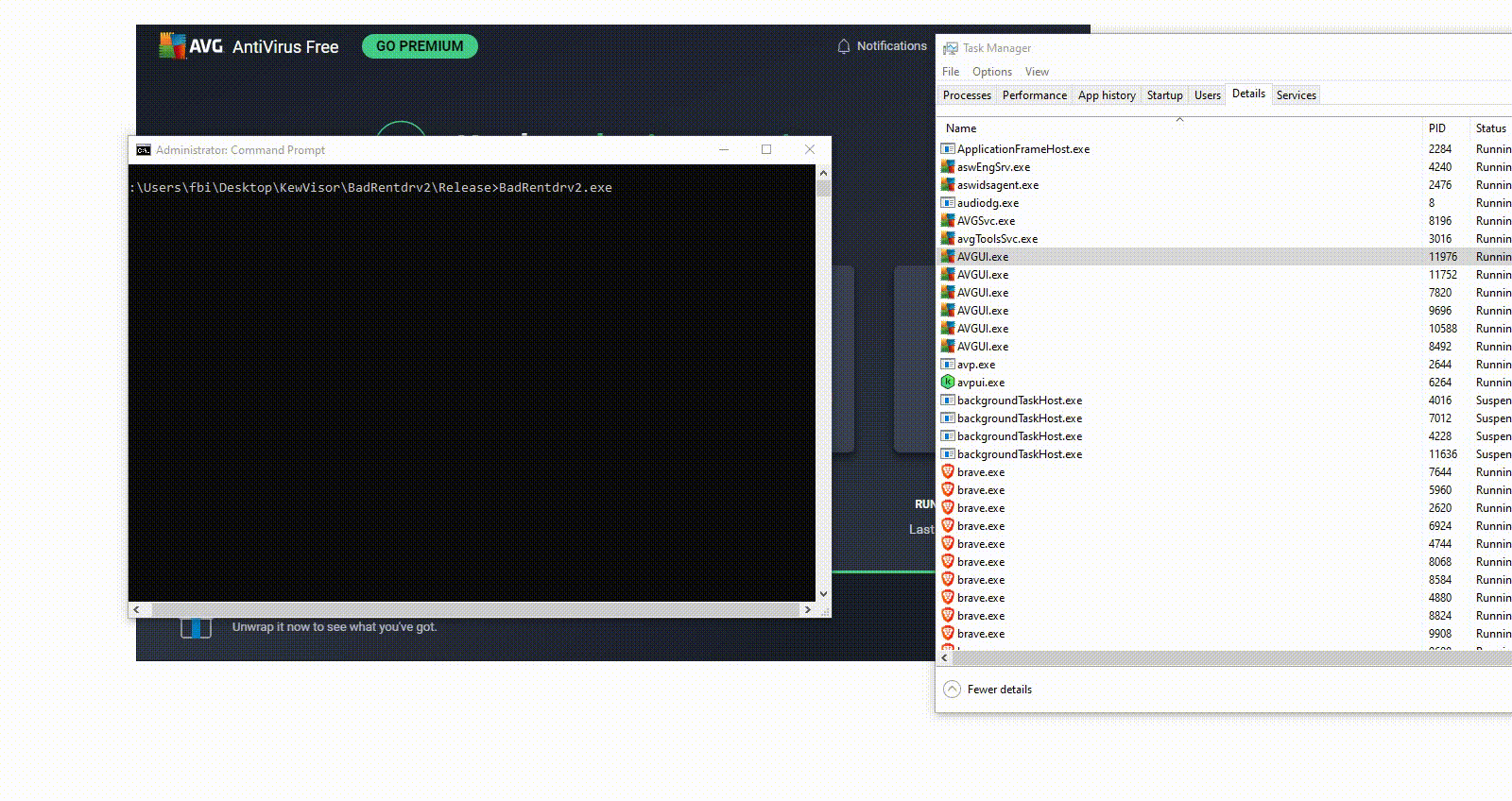Screen dimensions: 1512x801
Task: Sort processes by the PID column header
Action: [x=1445, y=128]
